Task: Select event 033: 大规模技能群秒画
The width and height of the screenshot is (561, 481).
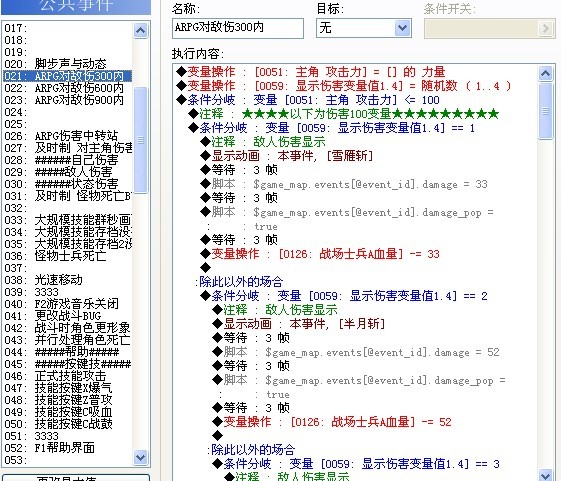Action: (x=68, y=220)
